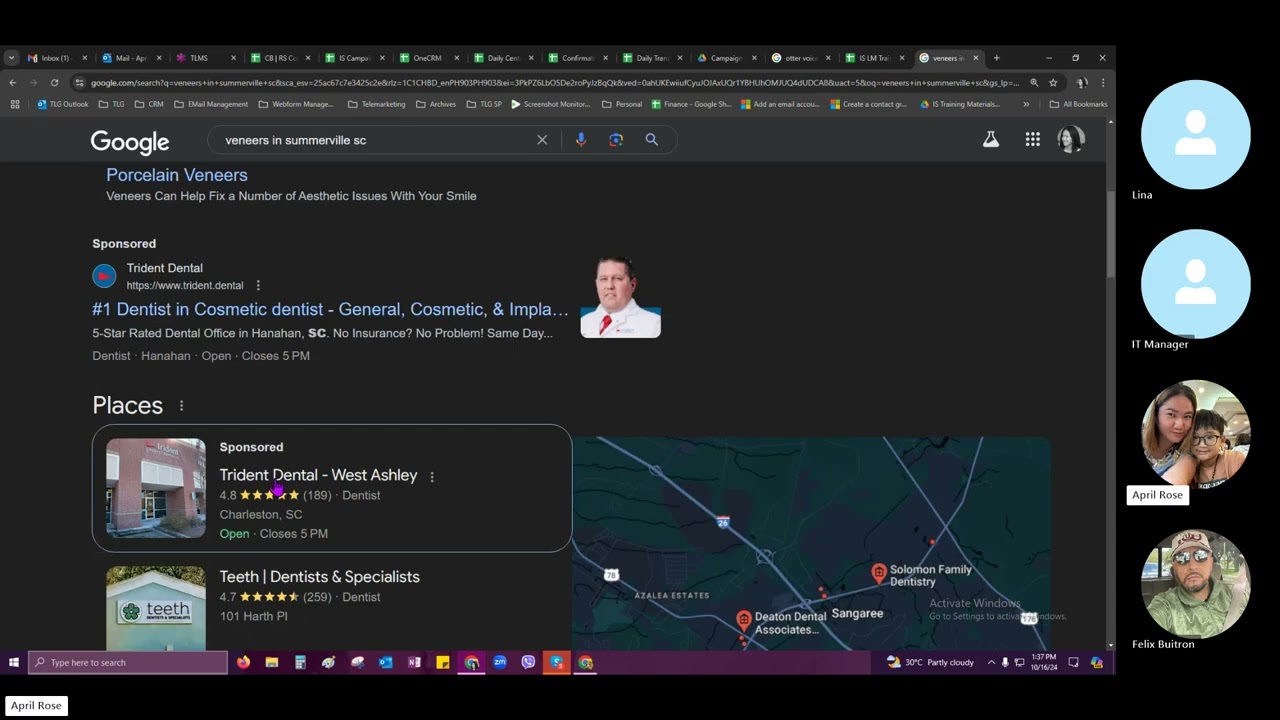Screen dimensions: 1280x720
Task: Open Archives bookmarks folder
Action: click(x=436, y=104)
